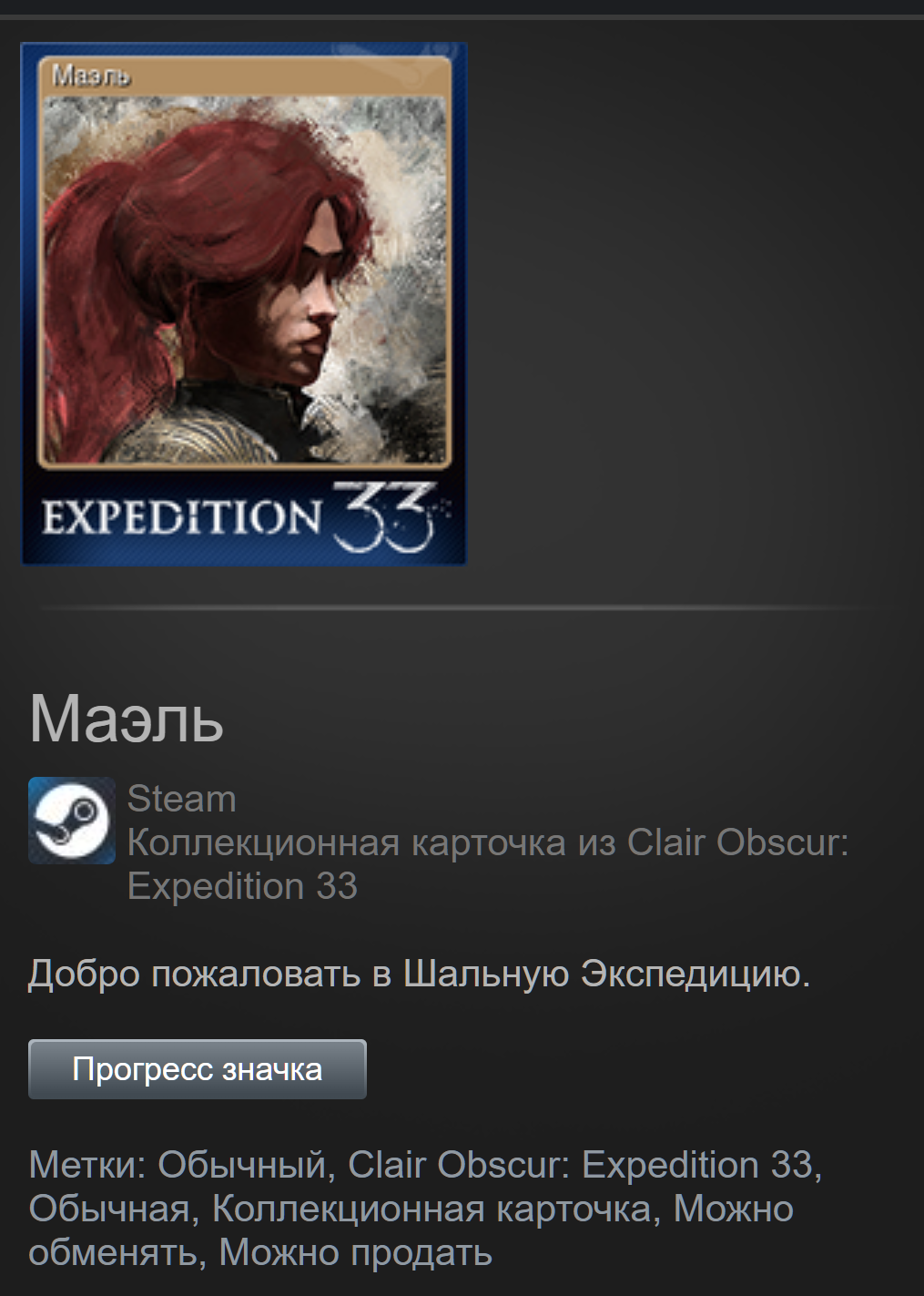924x1296 pixels.
Task: Click the Маэль name banner on card
Action: tap(245, 77)
